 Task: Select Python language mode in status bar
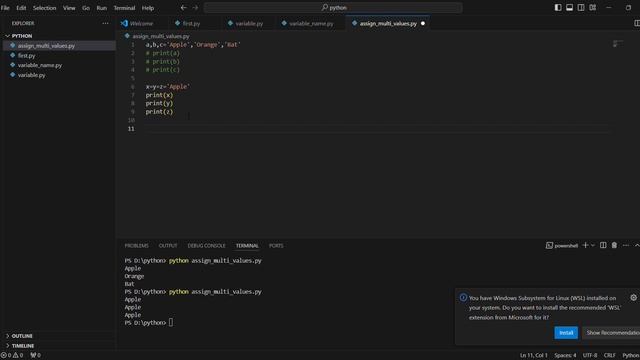pos(631,356)
